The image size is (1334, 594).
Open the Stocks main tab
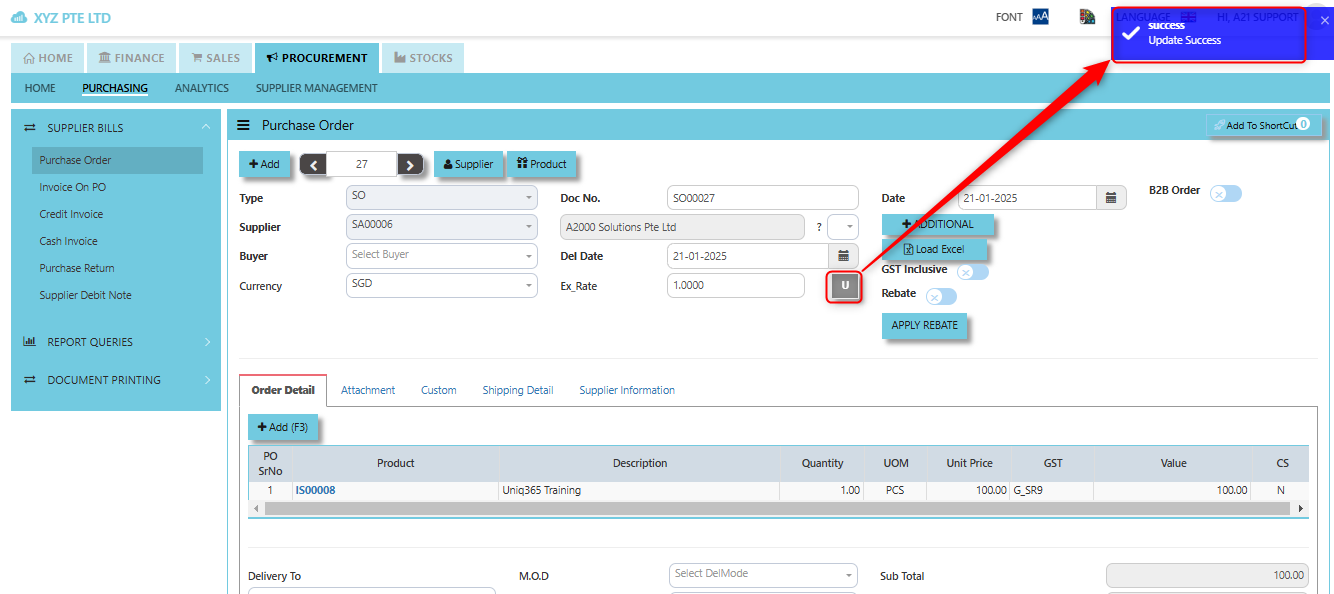423,58
